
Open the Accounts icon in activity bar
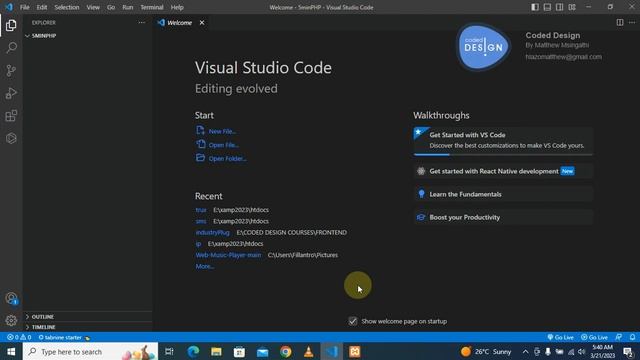coord(11,298)
